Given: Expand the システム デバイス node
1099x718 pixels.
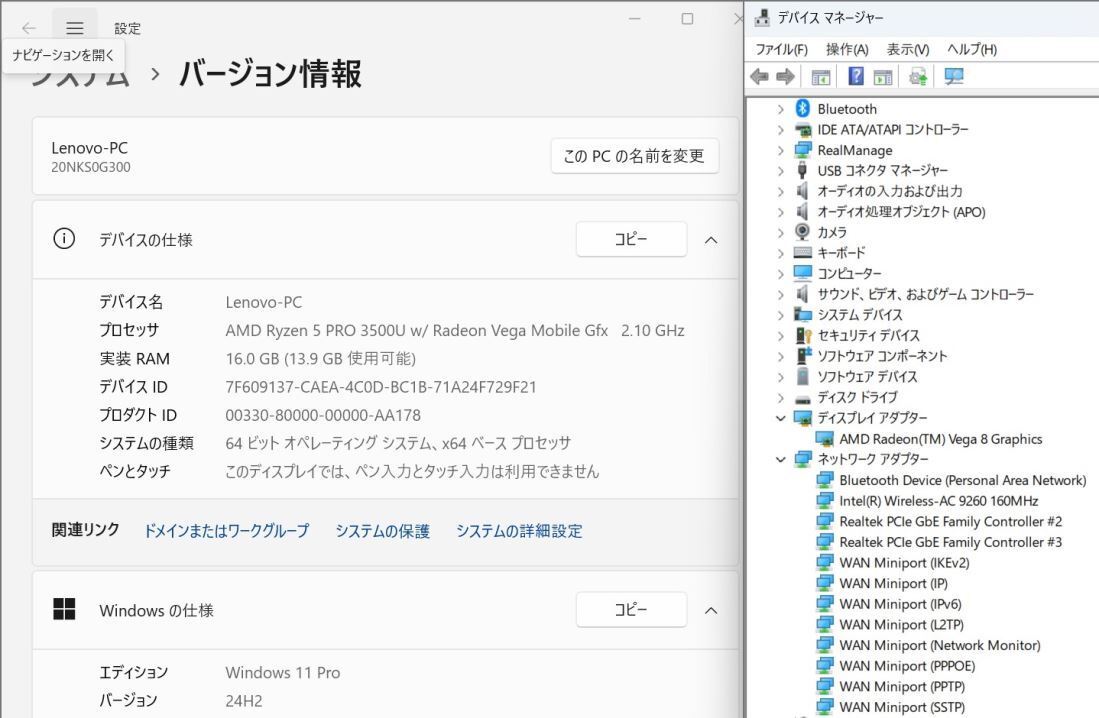Looking at the screenshot, I should (x=780, y=315).
